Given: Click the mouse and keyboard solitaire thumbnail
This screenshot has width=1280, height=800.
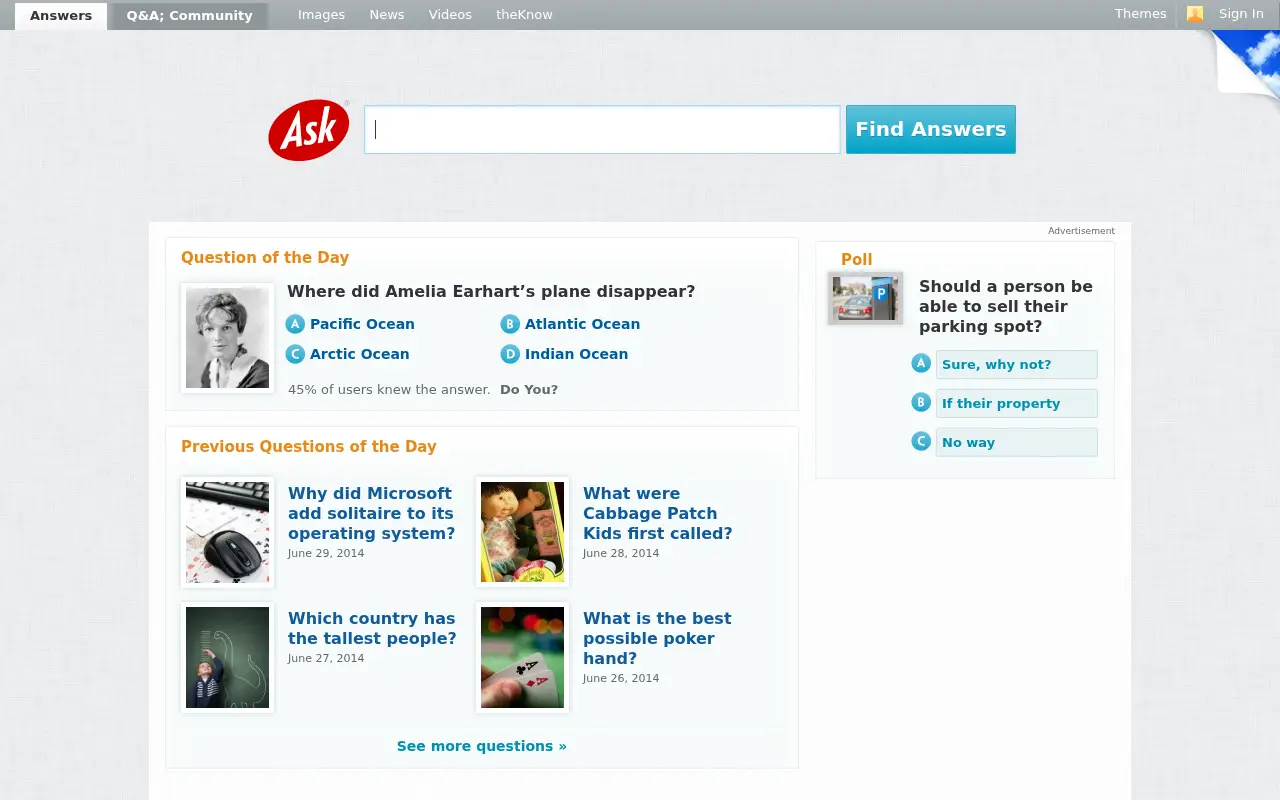Looking at the screenshot, I should click(227, 532).
